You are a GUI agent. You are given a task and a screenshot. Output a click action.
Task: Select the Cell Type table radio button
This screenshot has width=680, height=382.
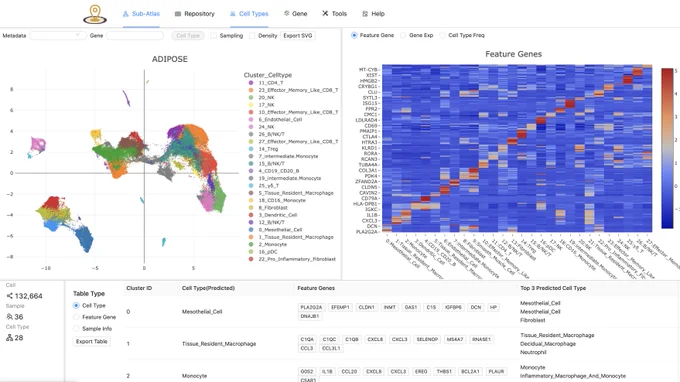point(76,306)
